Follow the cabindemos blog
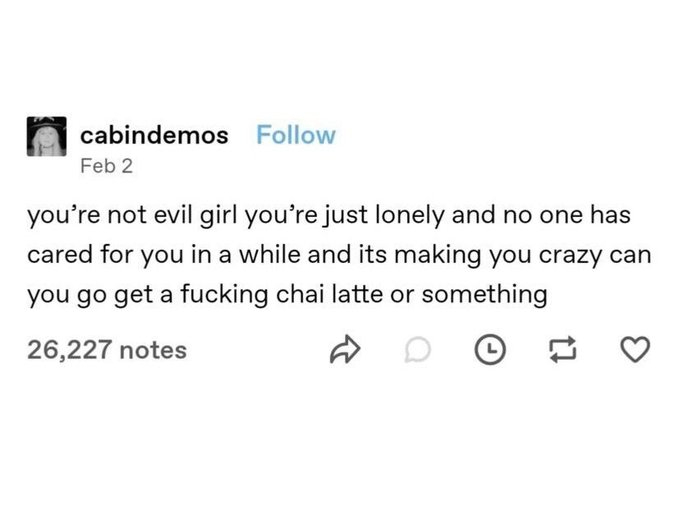680x506 pixels. (296, 135)
